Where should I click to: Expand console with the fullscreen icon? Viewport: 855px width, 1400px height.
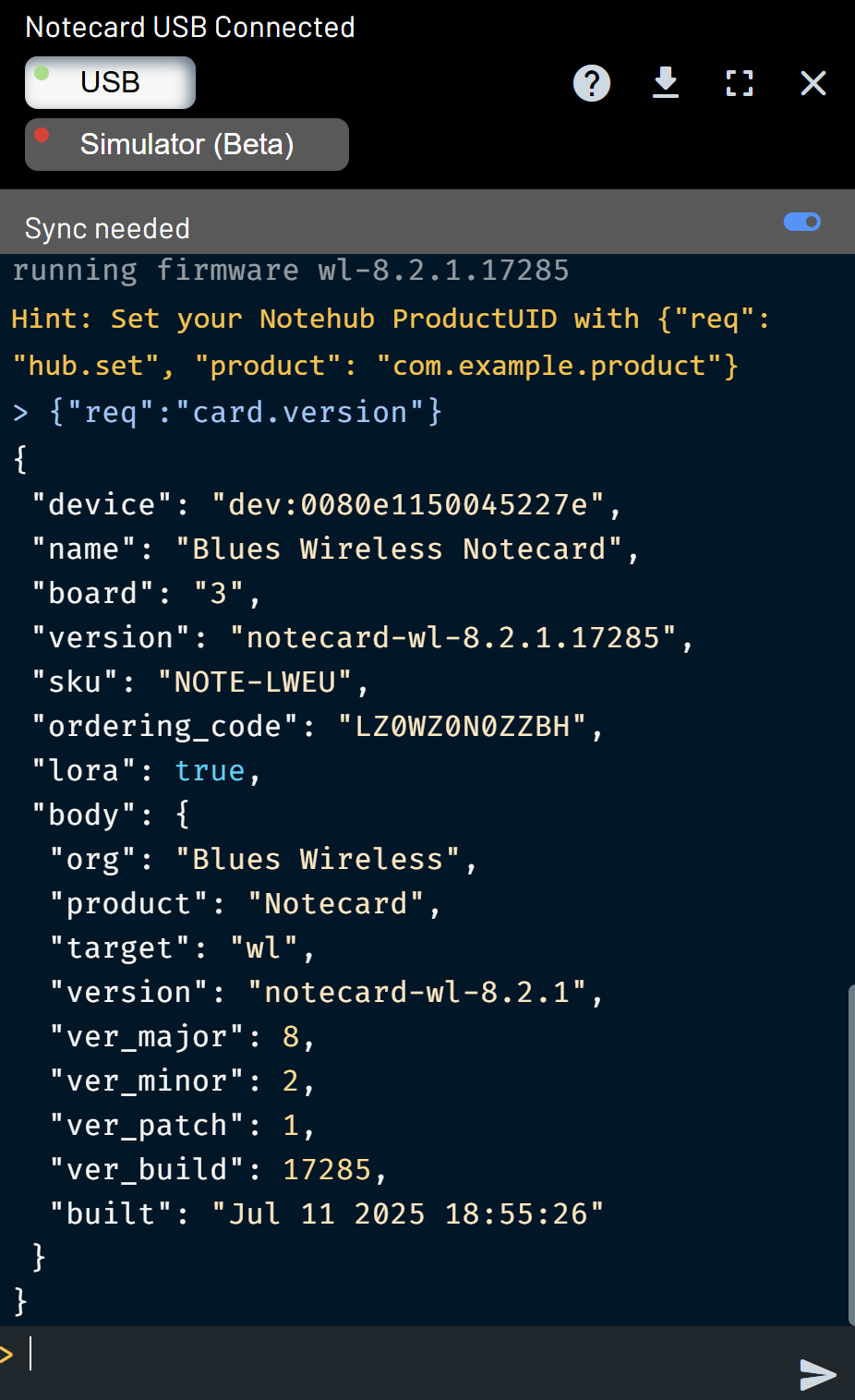[x=740, y=83]
